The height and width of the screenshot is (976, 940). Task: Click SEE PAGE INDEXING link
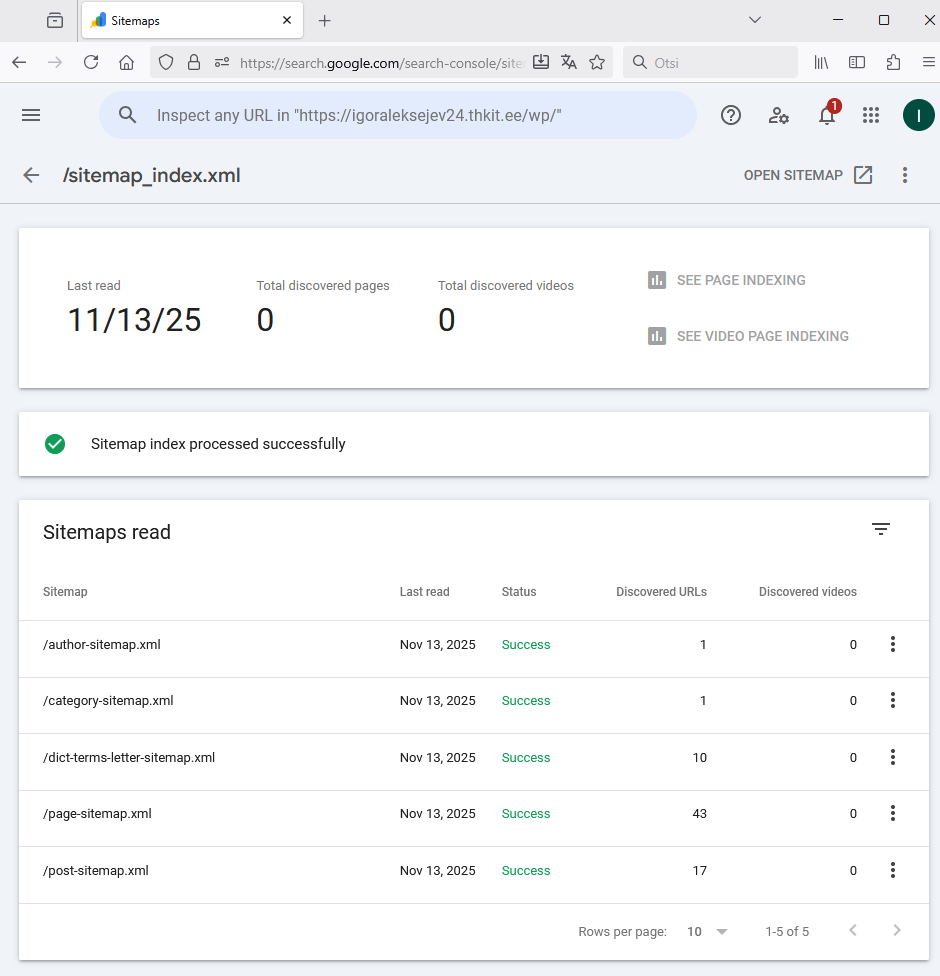727,280
